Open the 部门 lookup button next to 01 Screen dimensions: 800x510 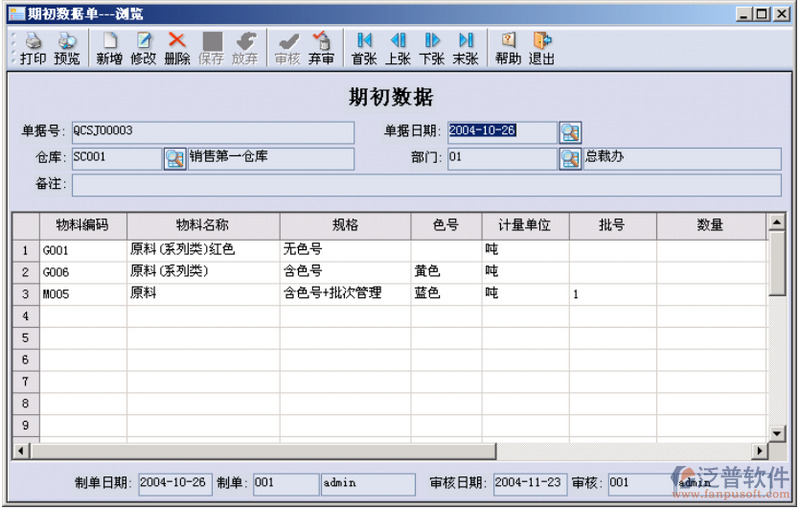(570, 158)
